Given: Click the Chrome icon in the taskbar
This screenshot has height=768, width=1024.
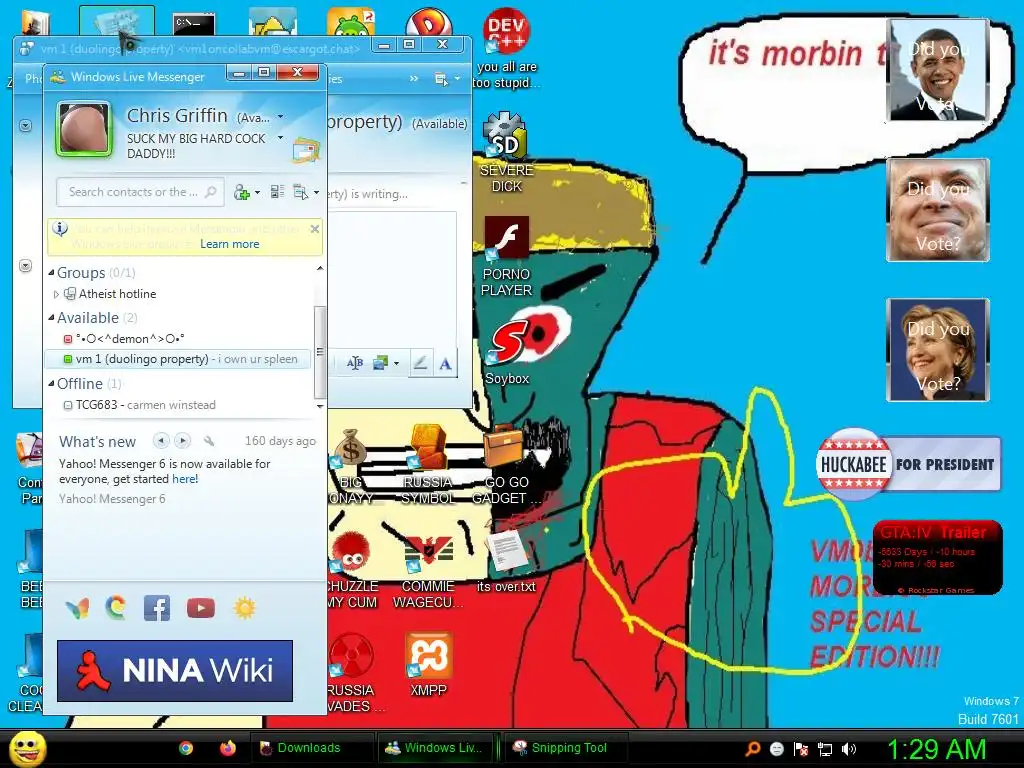Looking at the screenshot, I should point(186,748).
